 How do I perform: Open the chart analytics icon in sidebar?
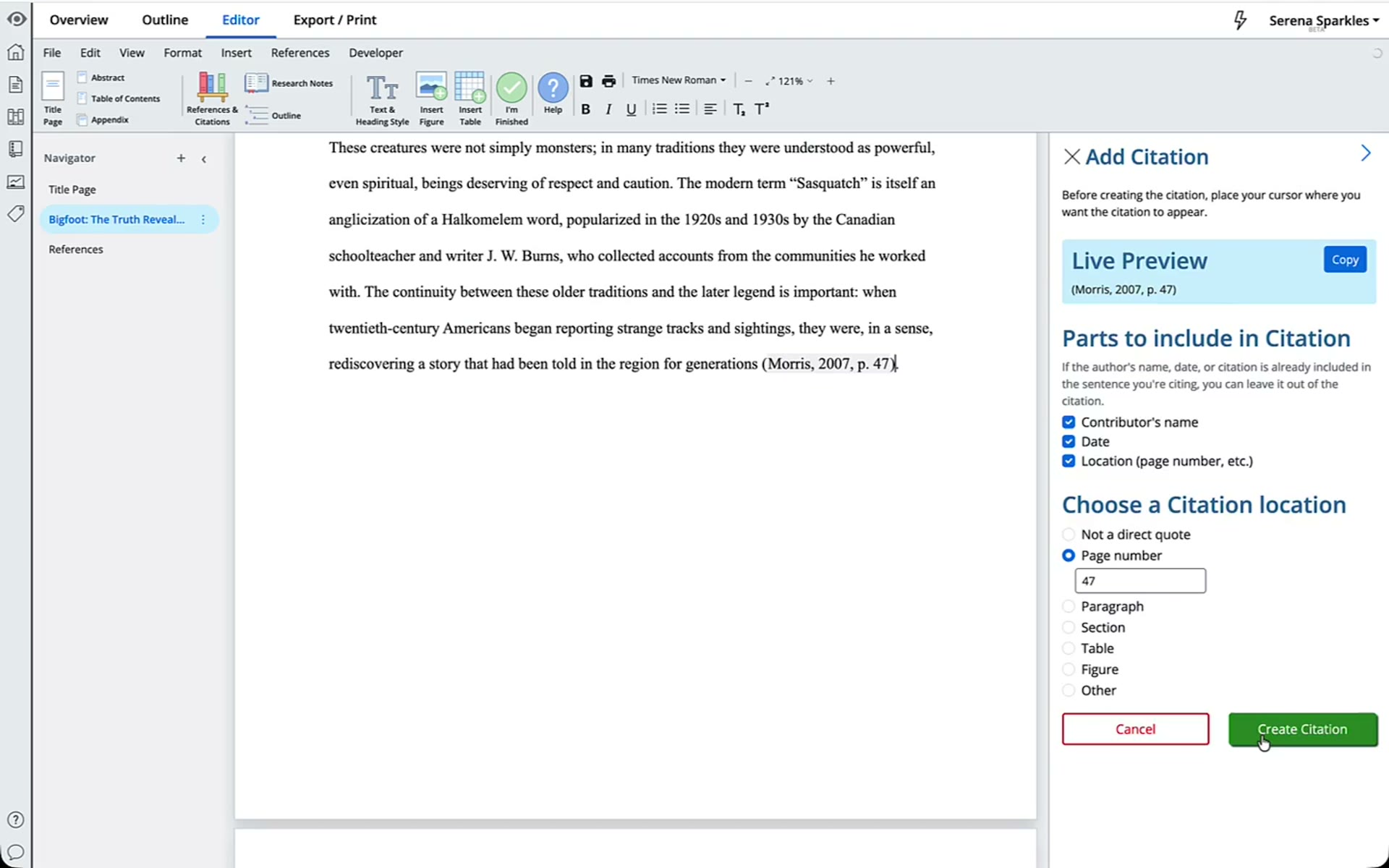tap(16, 182)
